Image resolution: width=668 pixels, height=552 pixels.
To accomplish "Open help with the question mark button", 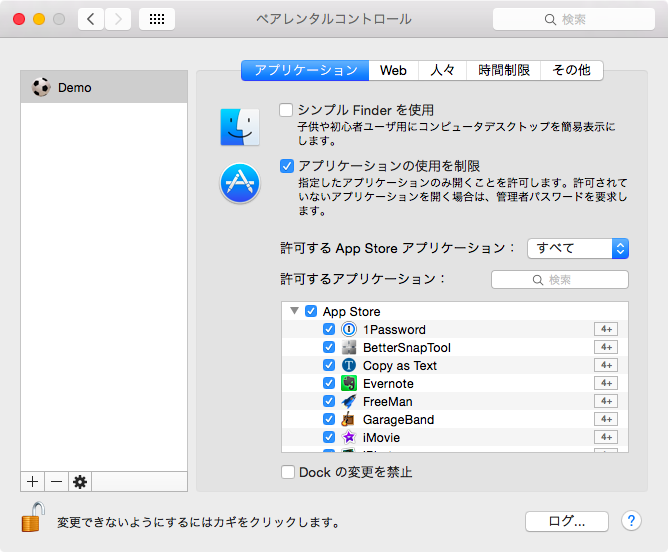I will 631,520.
